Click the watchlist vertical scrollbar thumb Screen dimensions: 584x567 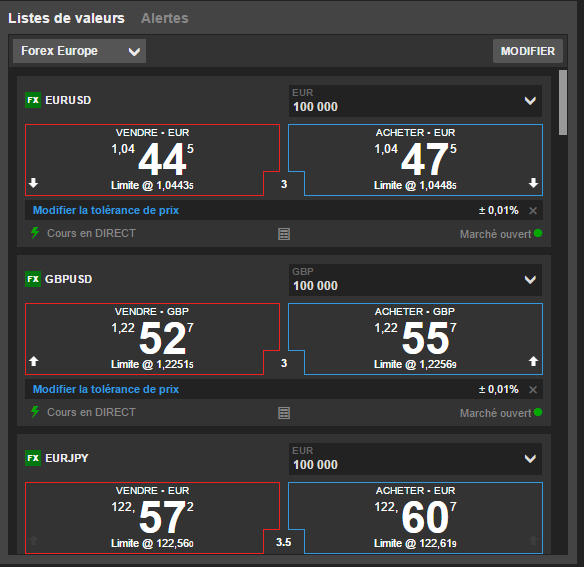coord(563,102)
